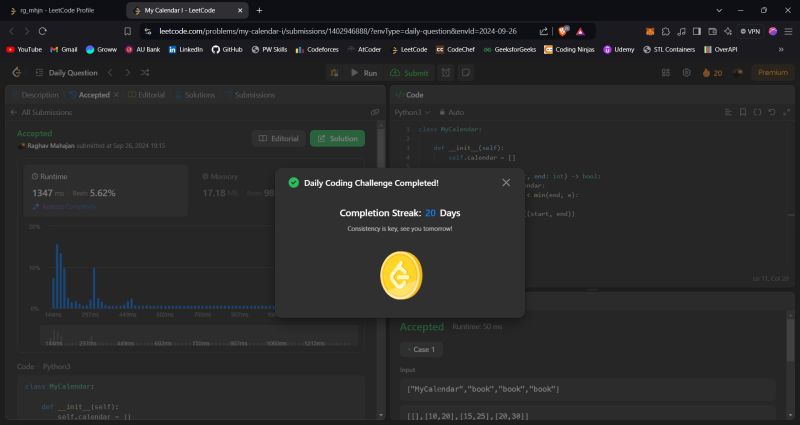Click the gold LeetCode coin
Viewport: 800px width, 425px height.
[400, 273]
